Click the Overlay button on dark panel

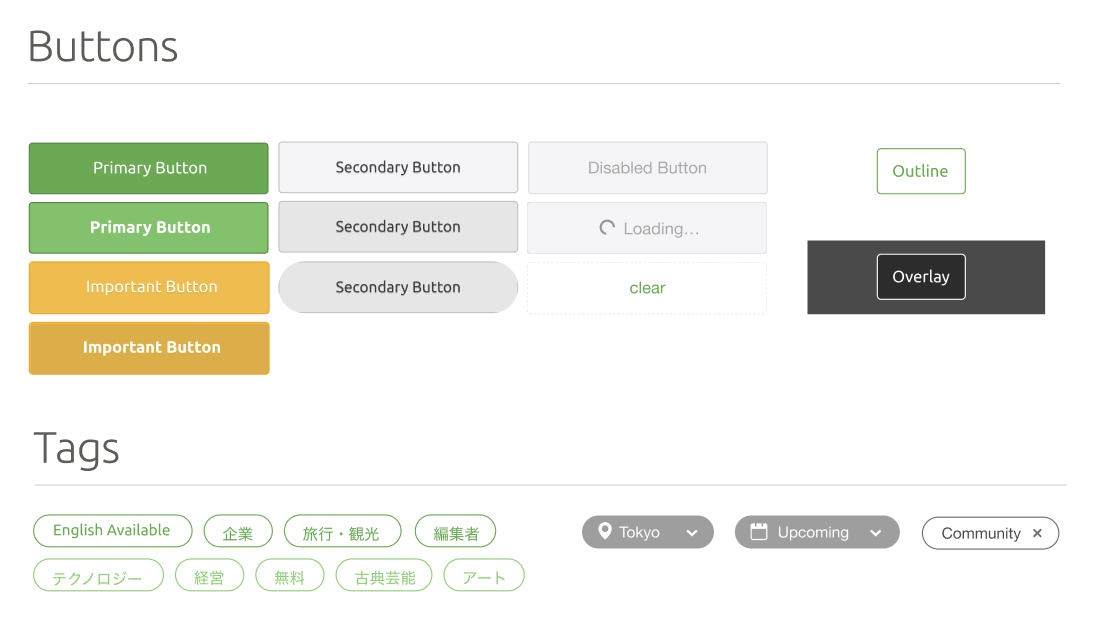pyautogui.click(x=921, y=277)
